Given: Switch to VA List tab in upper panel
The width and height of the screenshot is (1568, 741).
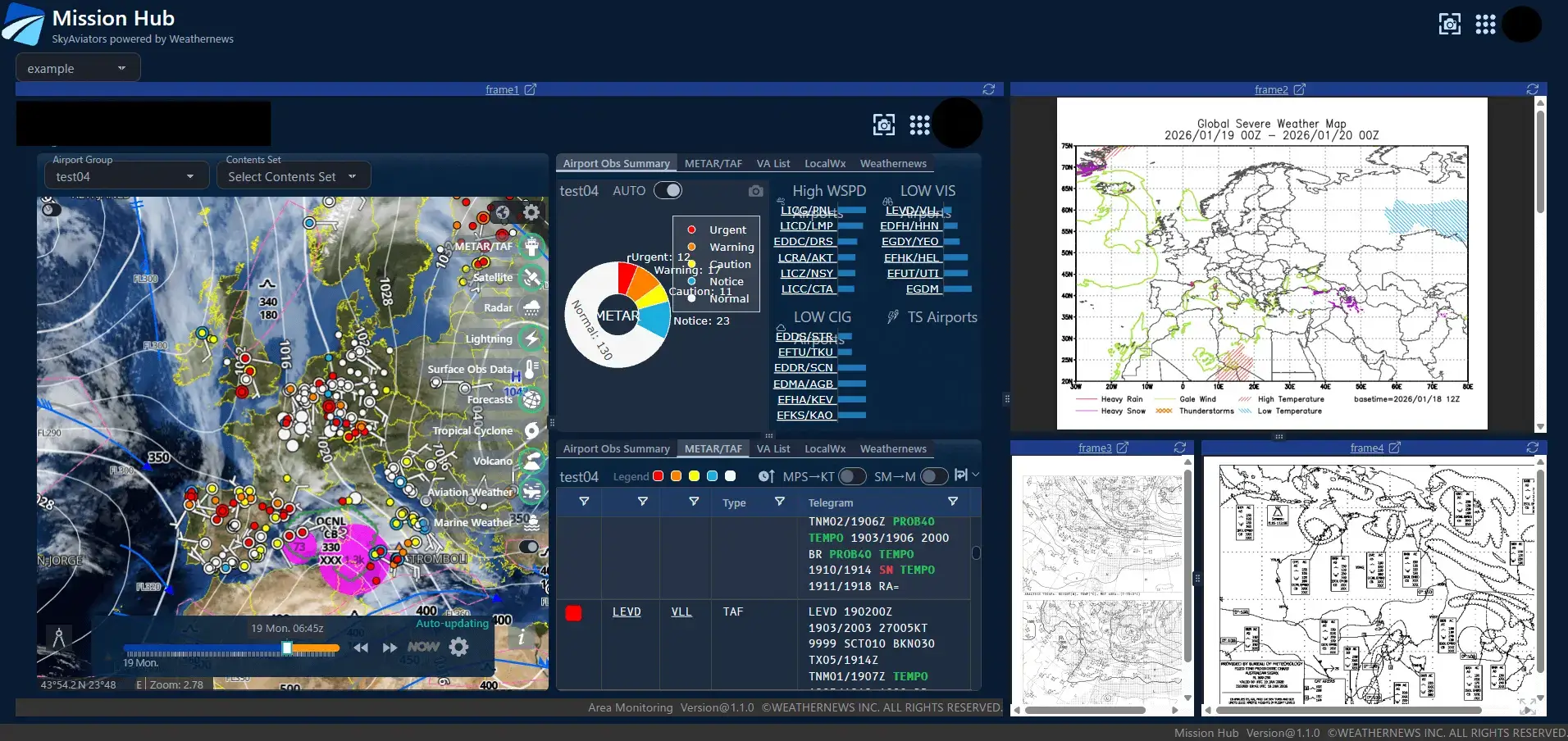Looking at the screenshot, I should click(x=773, y=164).
